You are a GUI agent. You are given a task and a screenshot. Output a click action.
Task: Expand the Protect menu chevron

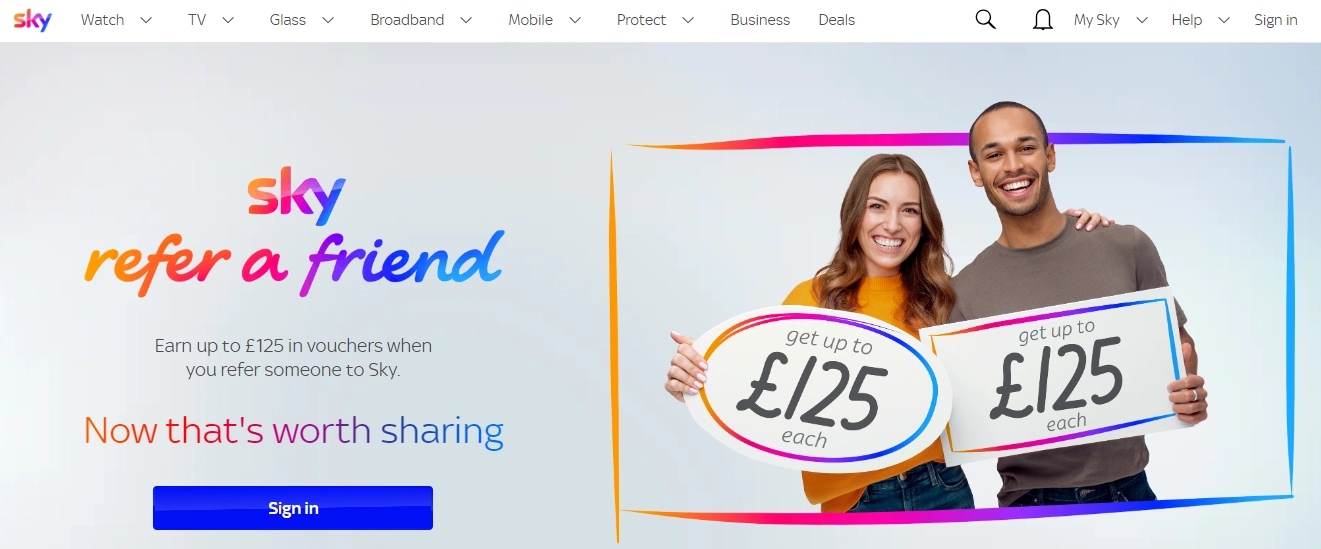688,20
